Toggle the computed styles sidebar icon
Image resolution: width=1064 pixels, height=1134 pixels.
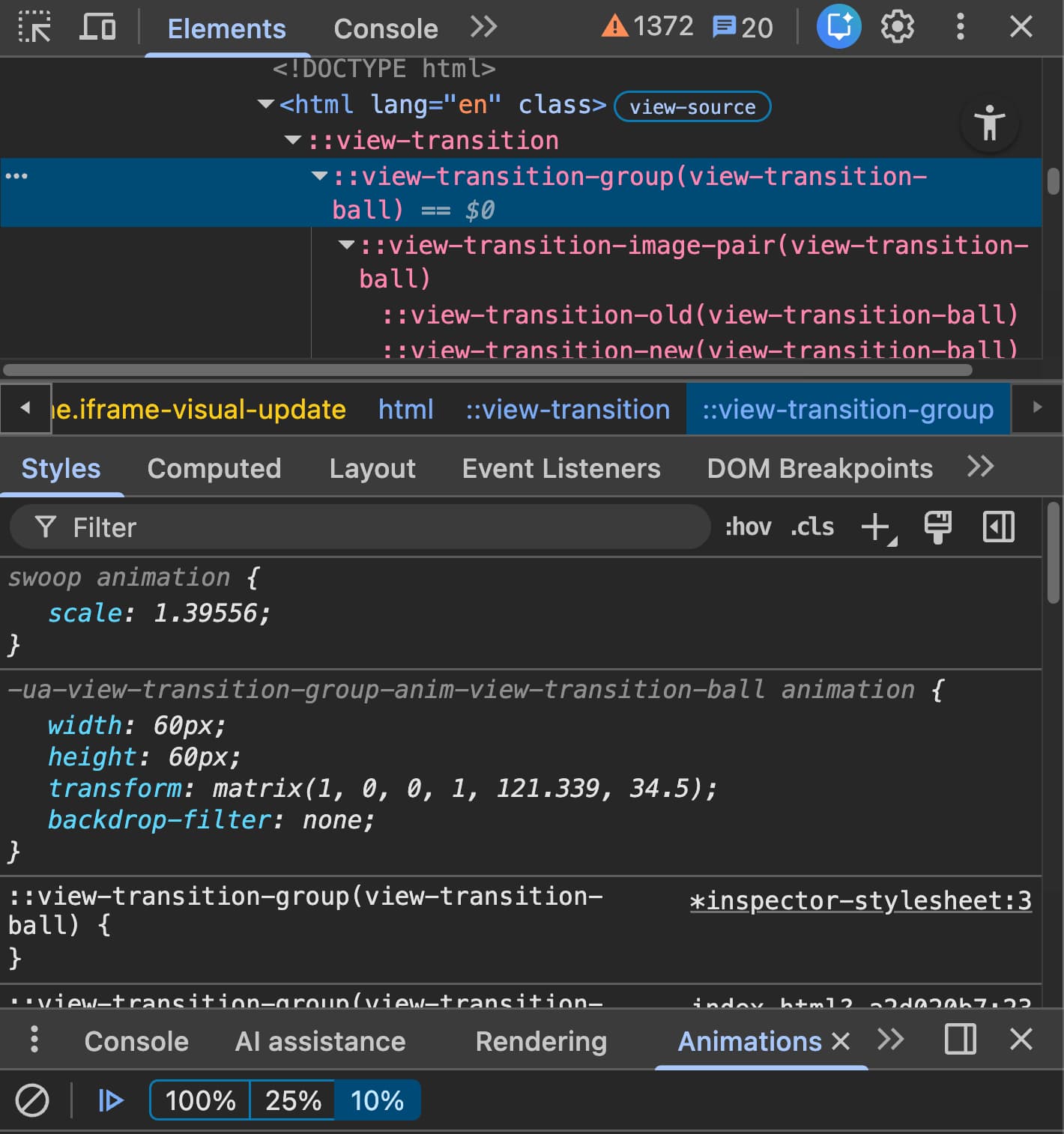[998, 527]
